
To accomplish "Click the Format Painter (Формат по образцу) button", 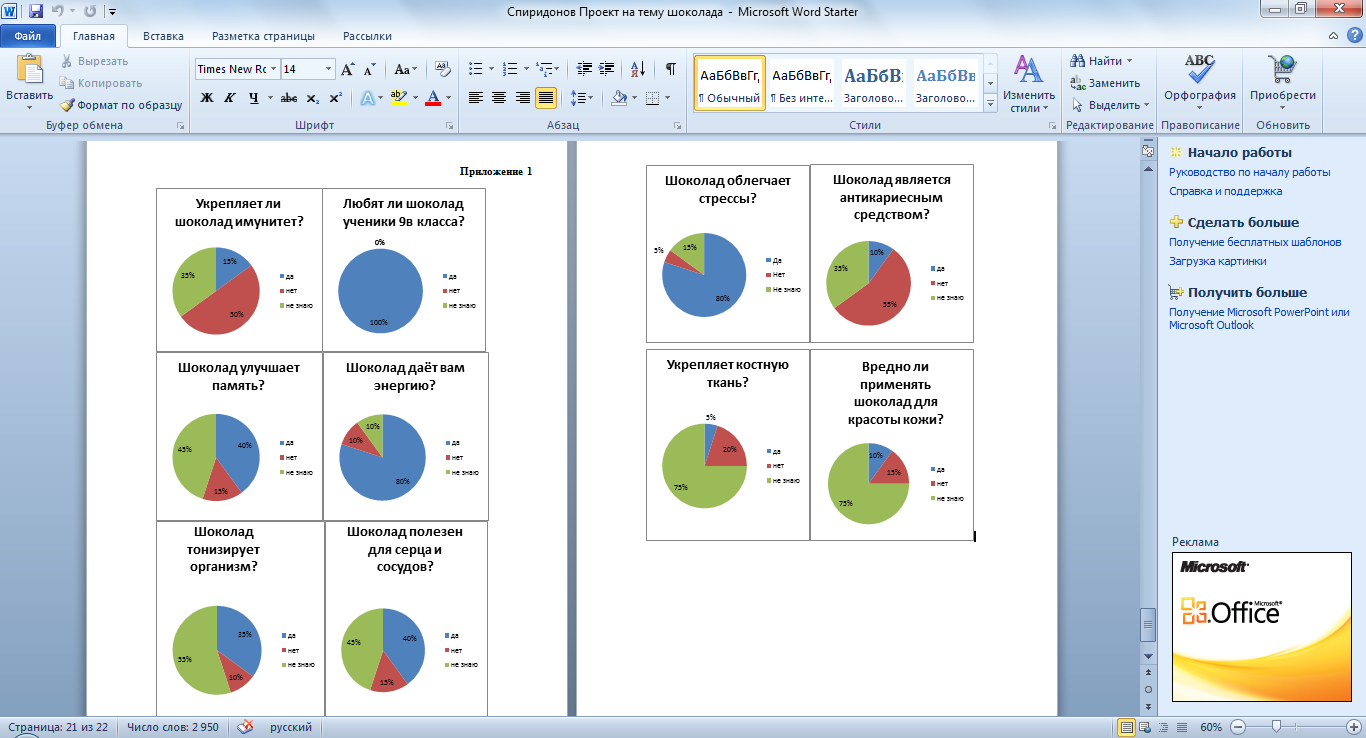I will 120,105.
